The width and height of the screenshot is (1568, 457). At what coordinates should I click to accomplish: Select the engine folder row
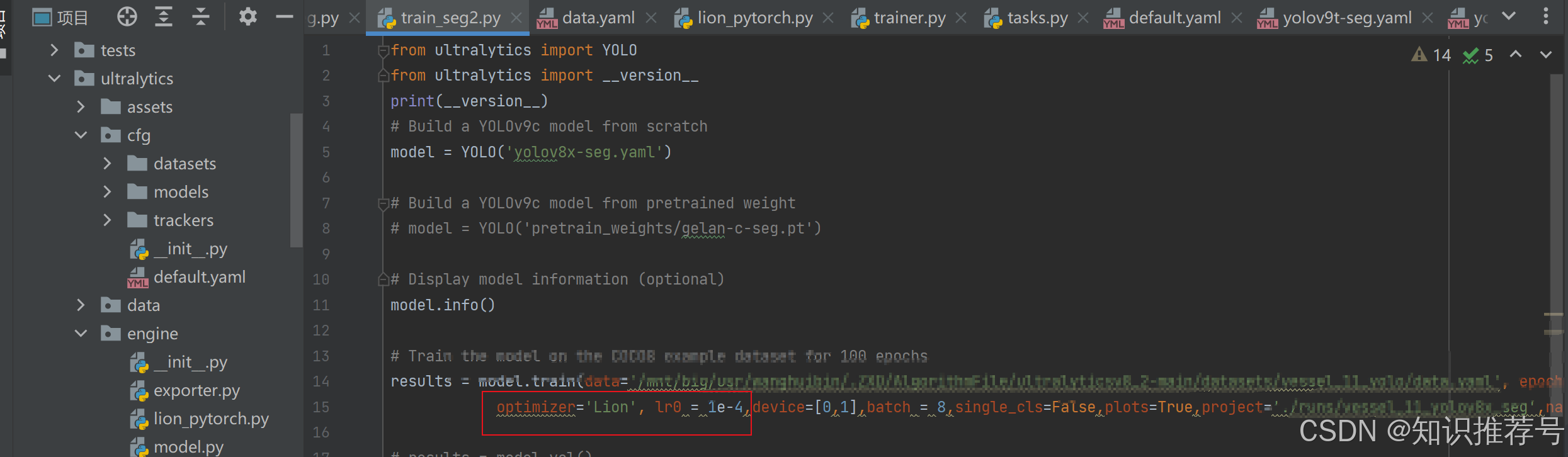[139, 334]
